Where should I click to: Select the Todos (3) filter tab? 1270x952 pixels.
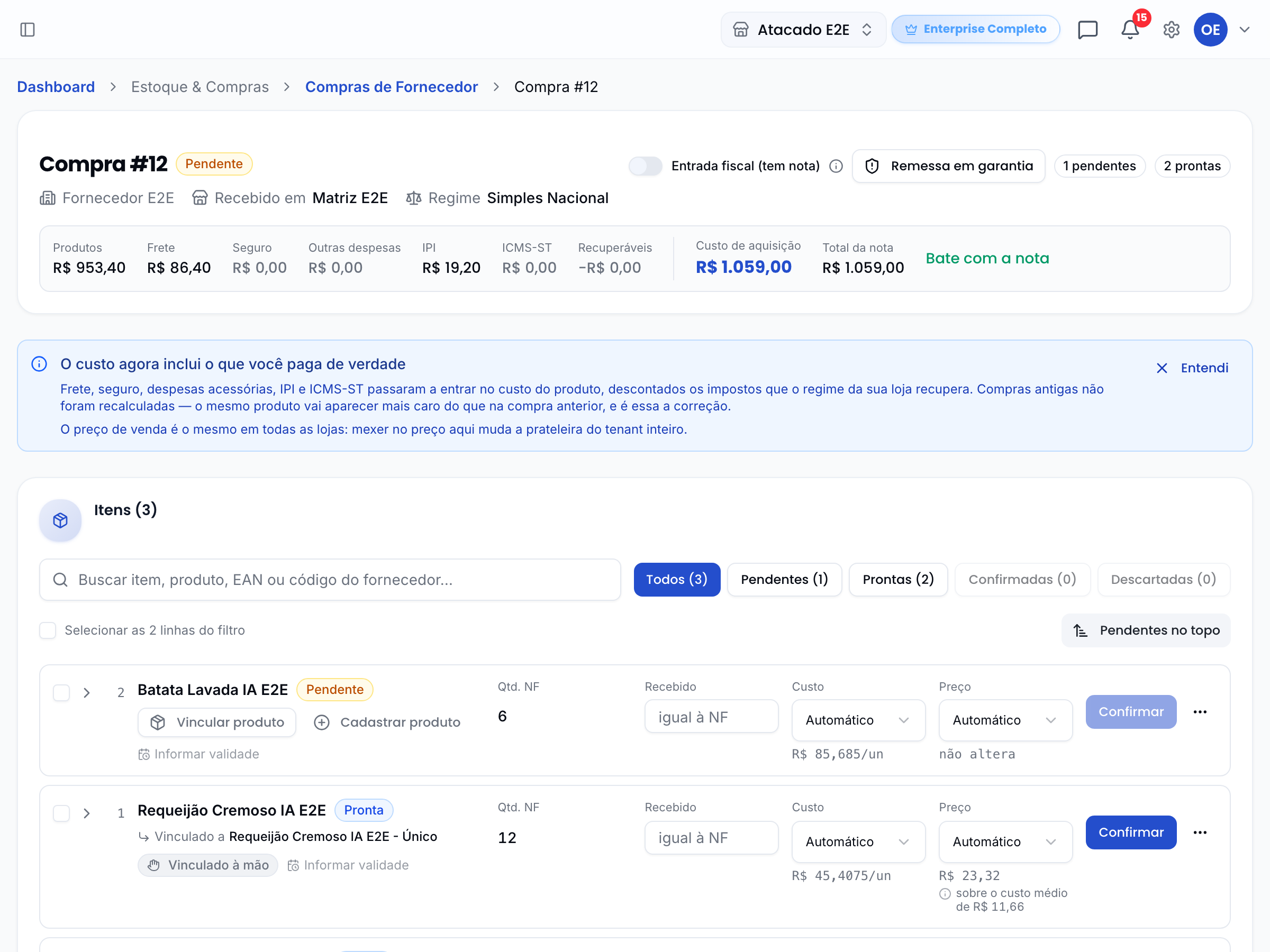[676, 580]
